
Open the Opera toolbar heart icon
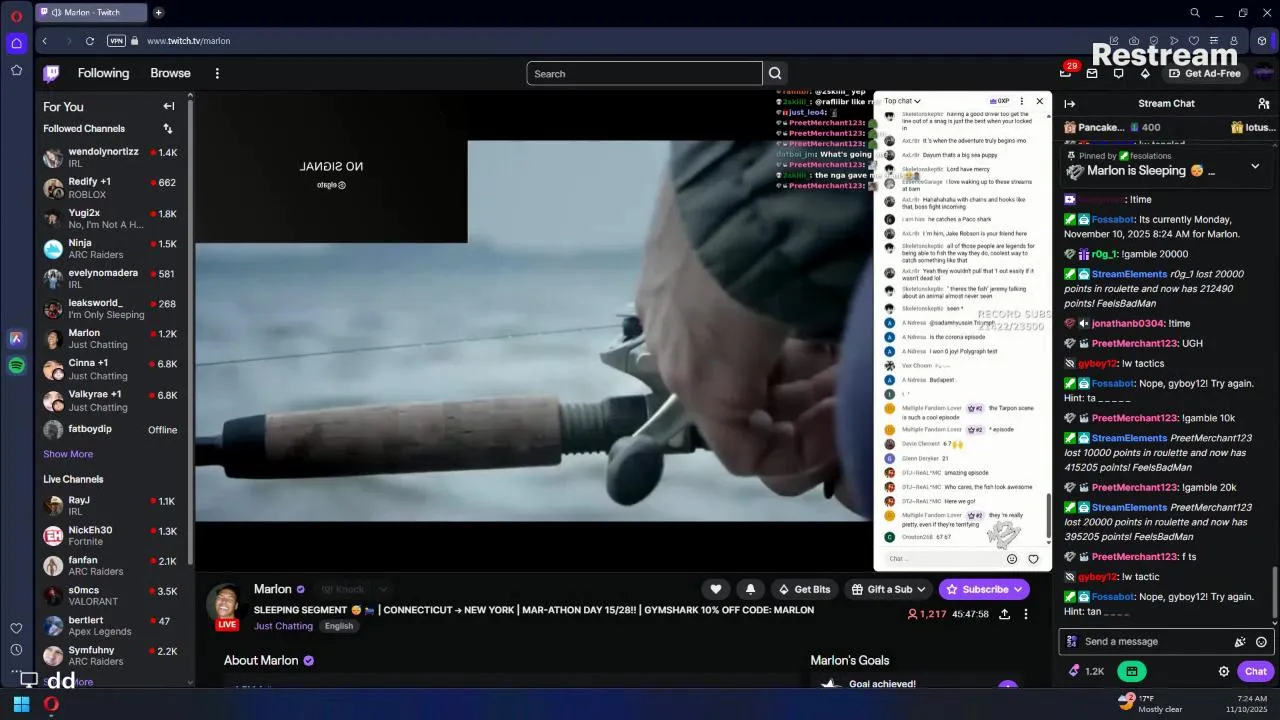1192,41
